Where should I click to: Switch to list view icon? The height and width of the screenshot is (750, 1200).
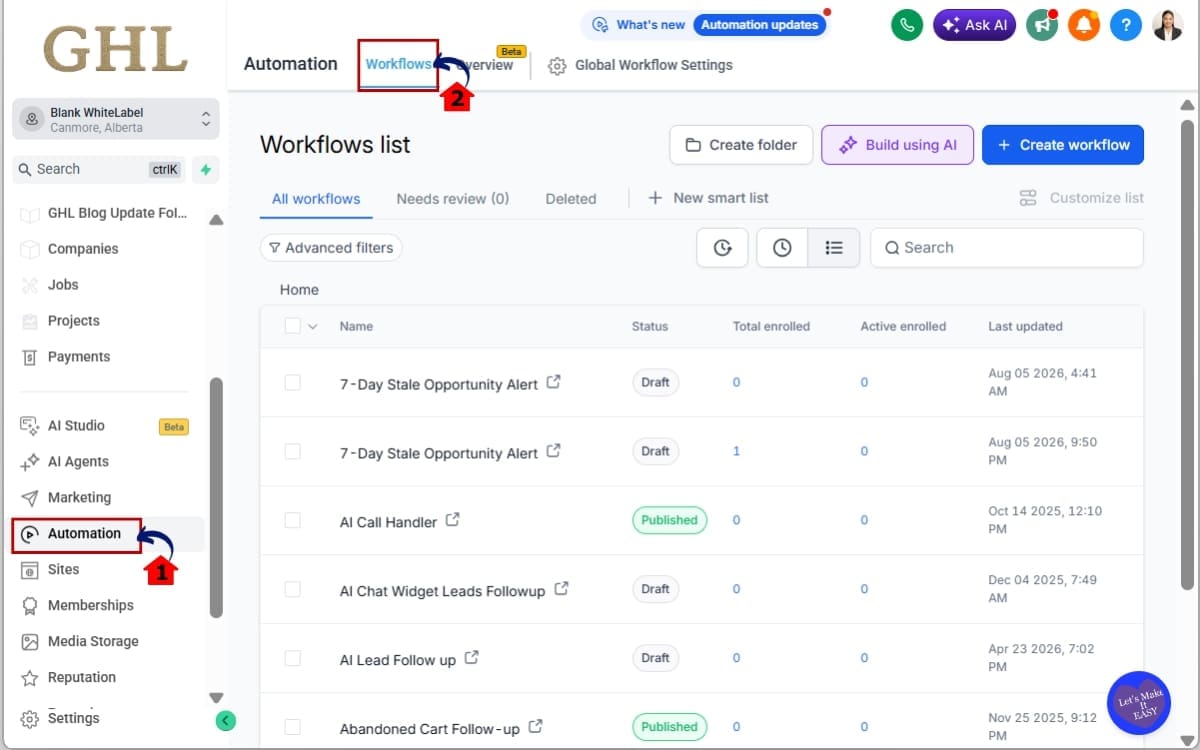(x=834, y=248)
